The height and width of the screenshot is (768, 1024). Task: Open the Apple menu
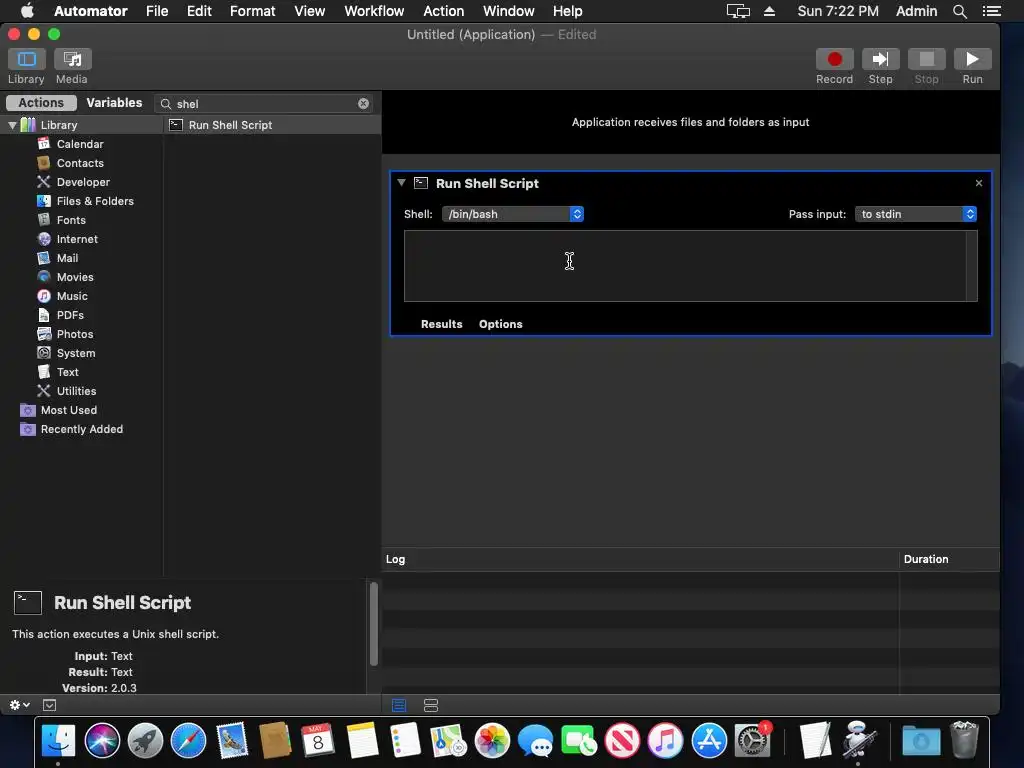point(27,11)
